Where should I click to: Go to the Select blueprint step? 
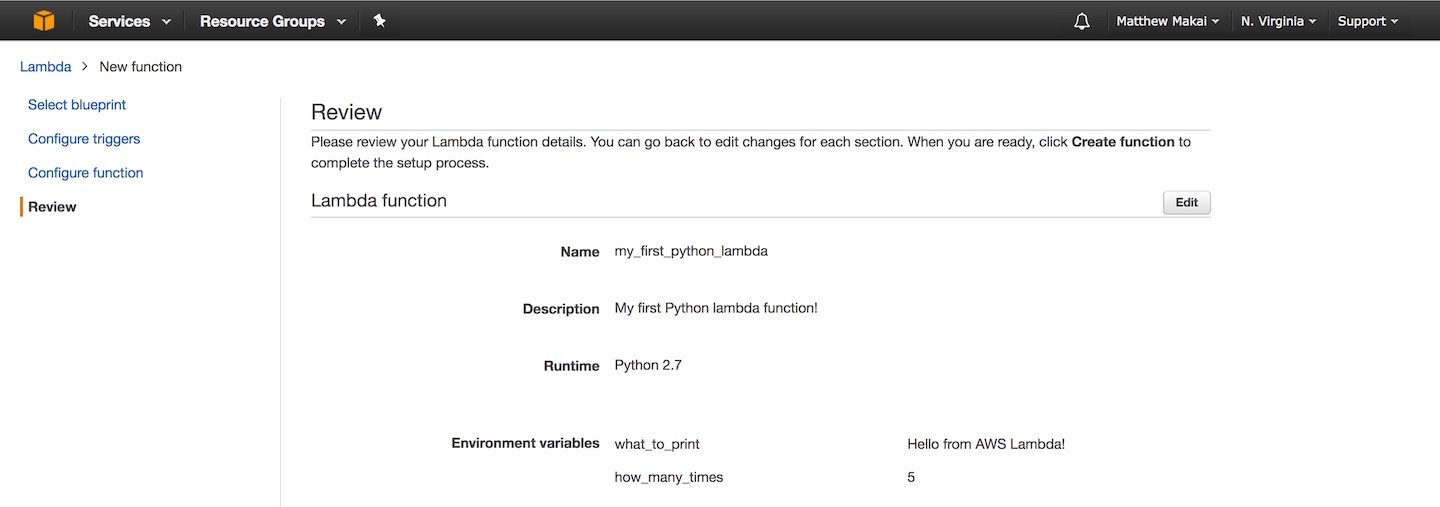click(x=77, y=105)
